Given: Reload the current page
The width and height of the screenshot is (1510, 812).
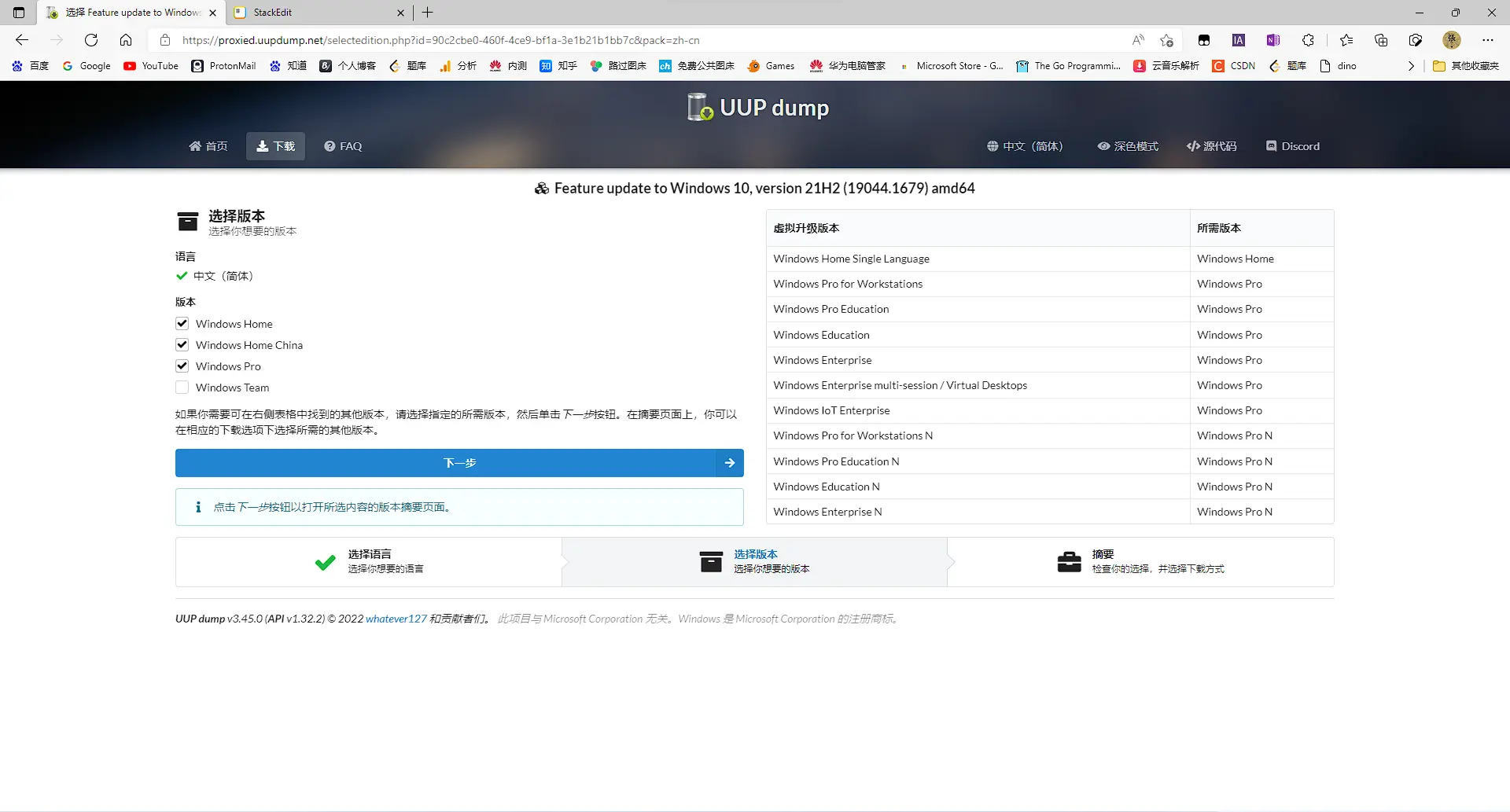Looking at the screenshot, I should 91,40.
